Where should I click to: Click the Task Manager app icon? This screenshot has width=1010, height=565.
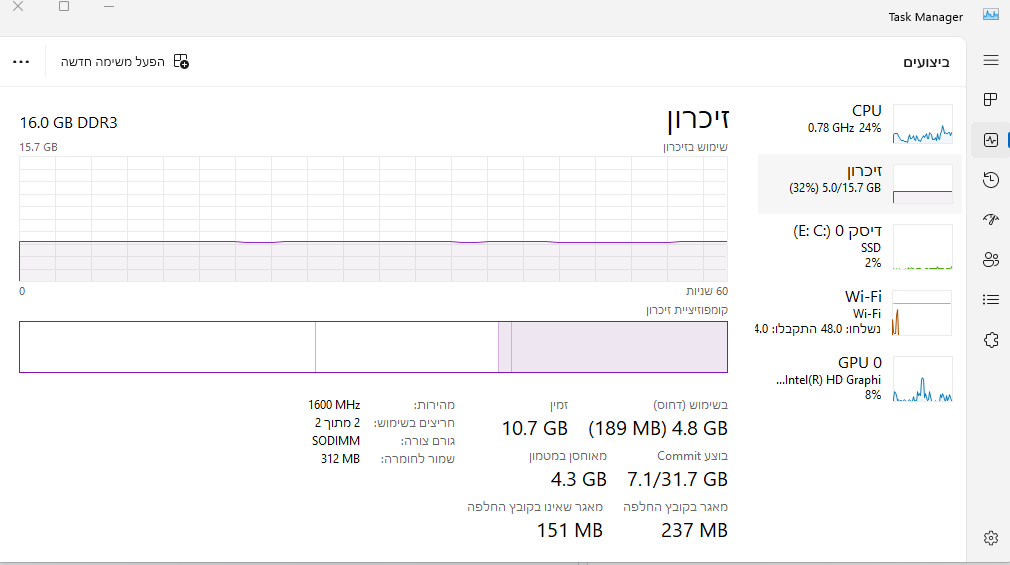(x=991, y=15)
